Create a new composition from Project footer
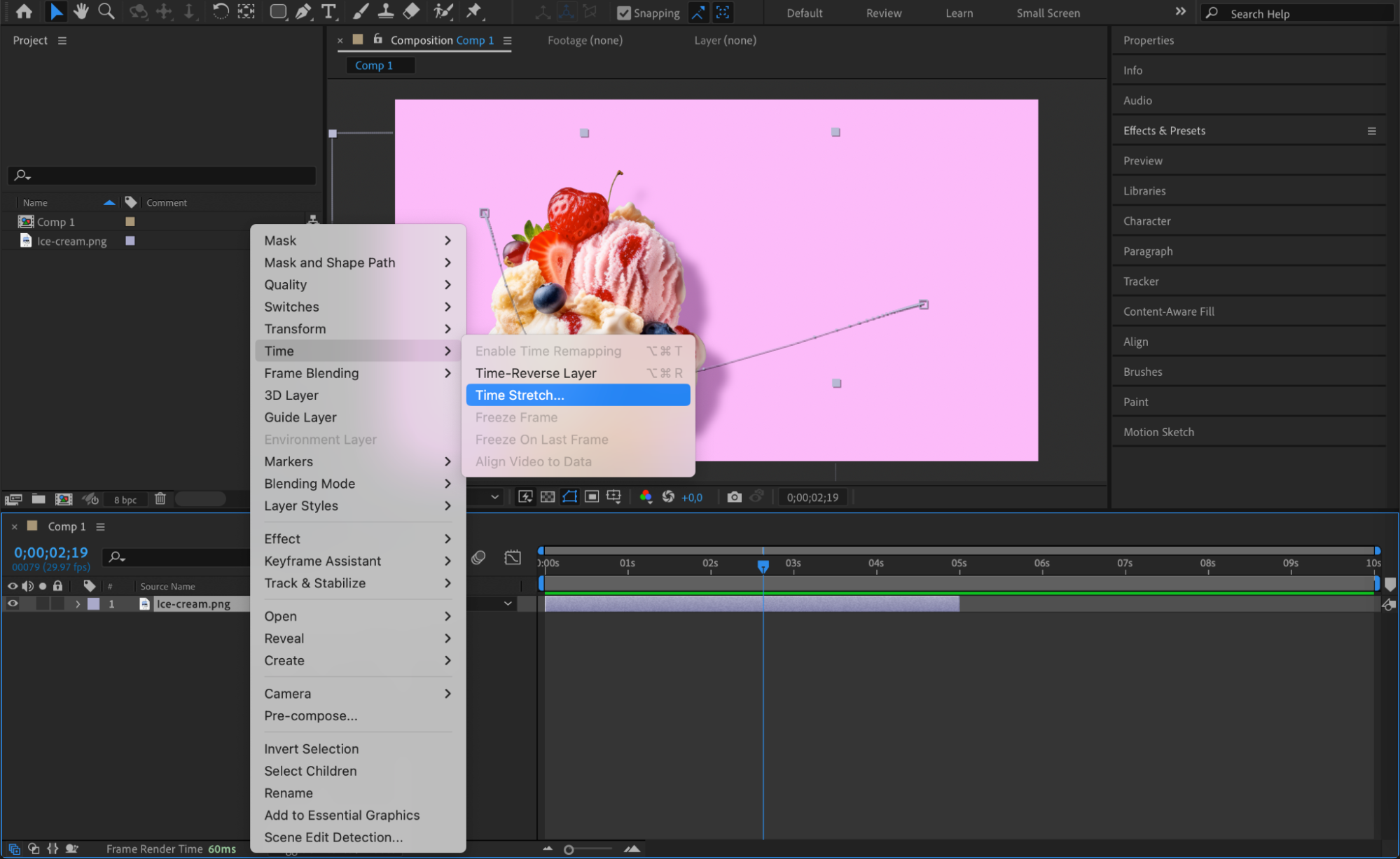1400x859 pixels. tap(64, 498)
